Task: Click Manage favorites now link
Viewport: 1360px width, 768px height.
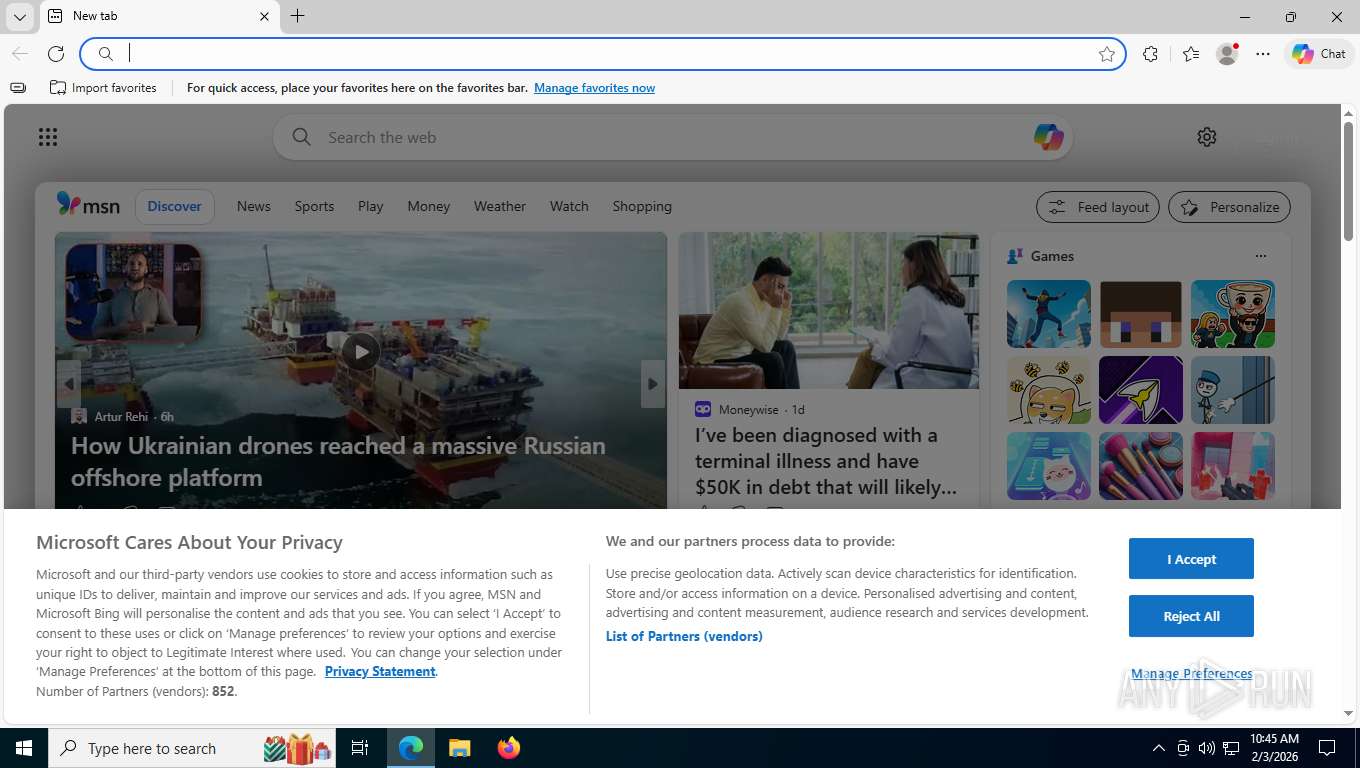Action: point(594,88)
